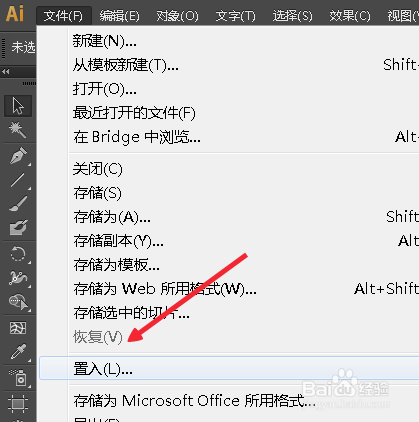Collapse the tools panel double-arrow
Viewport: 419px width, 422px height.
click(x=6, y=71)
